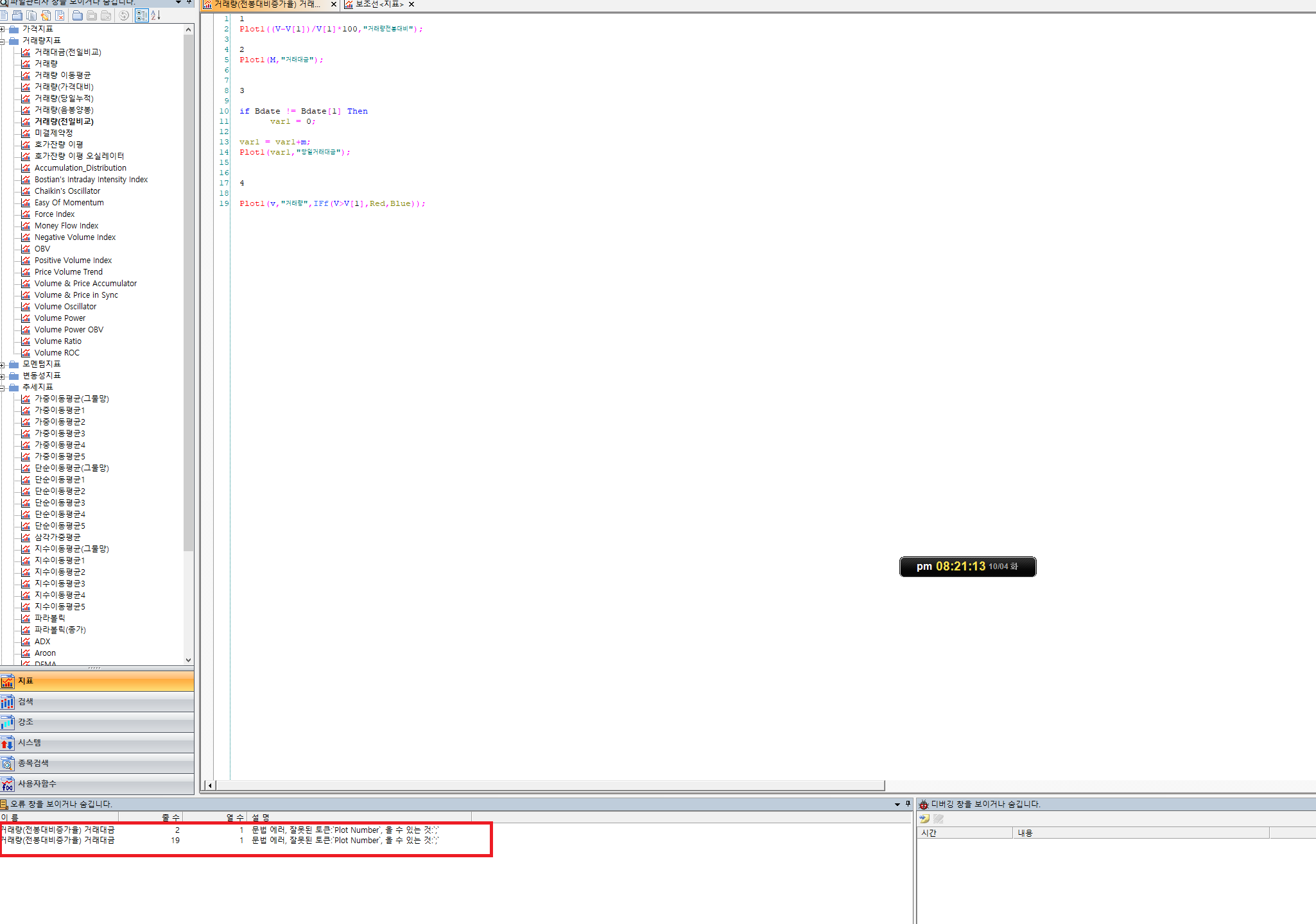Toggle the tree list view mode button
The width and height of the screenshot is (1316, 924).
tap(142, 15)
